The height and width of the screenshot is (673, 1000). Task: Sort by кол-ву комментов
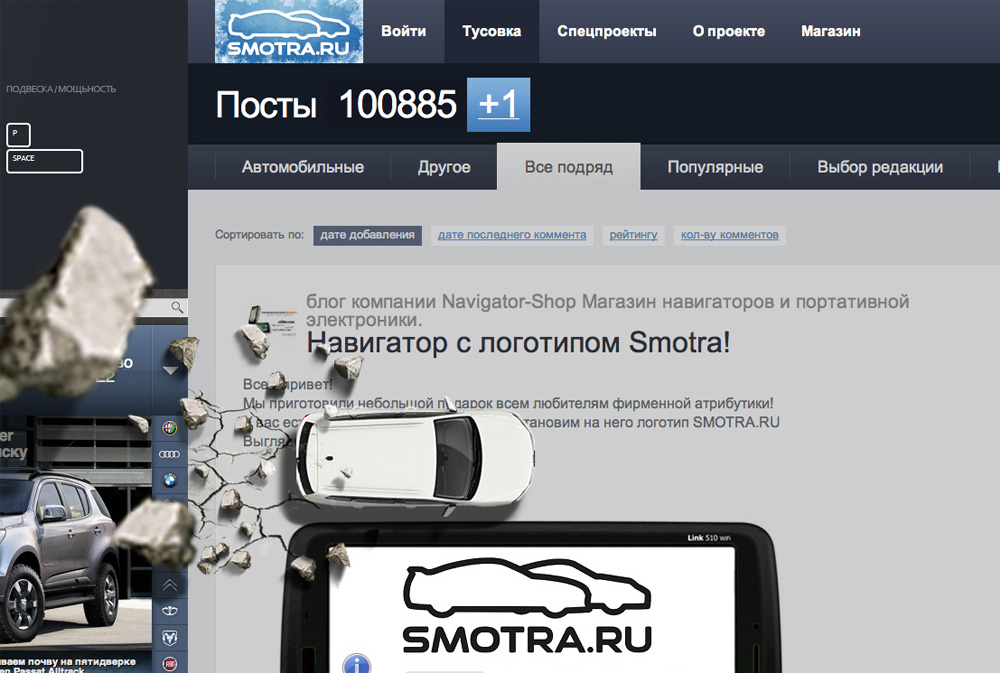[730, 235]
